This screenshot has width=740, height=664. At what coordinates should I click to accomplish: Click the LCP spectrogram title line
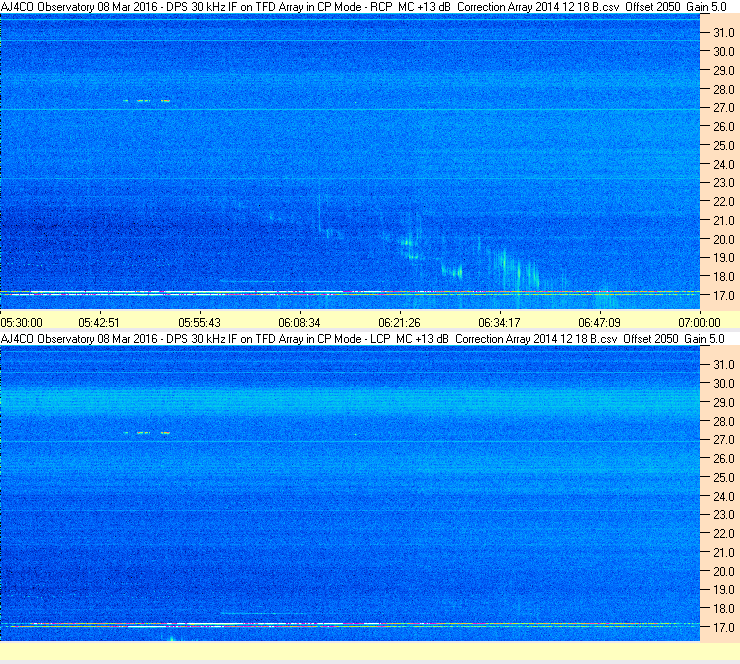pyautogui.click(x=362, y=339)
